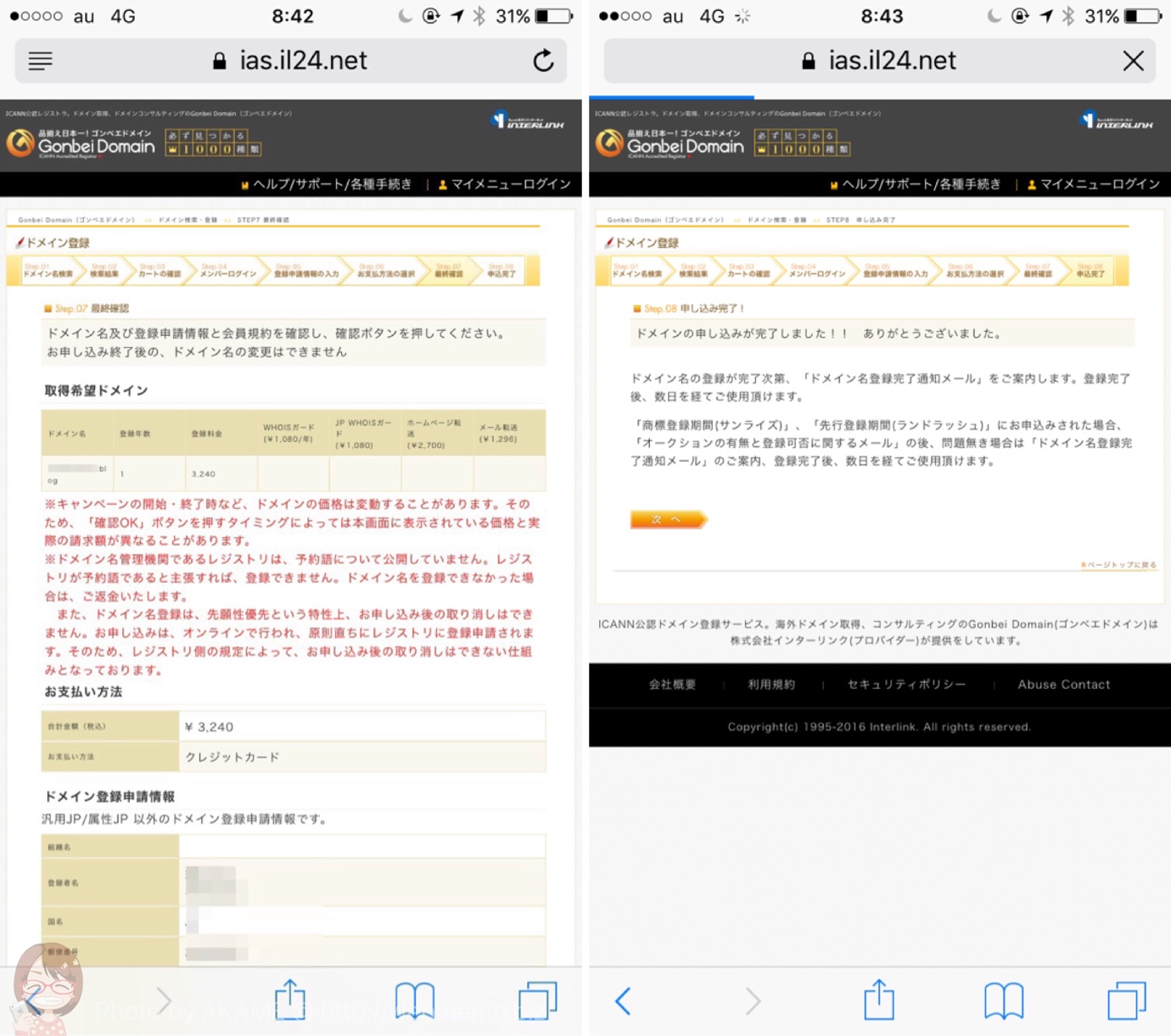Viewport: 1171px width, 1036px height.
Task: Click ドメイン登録申請情報 section heading
Action: [109, 797]
